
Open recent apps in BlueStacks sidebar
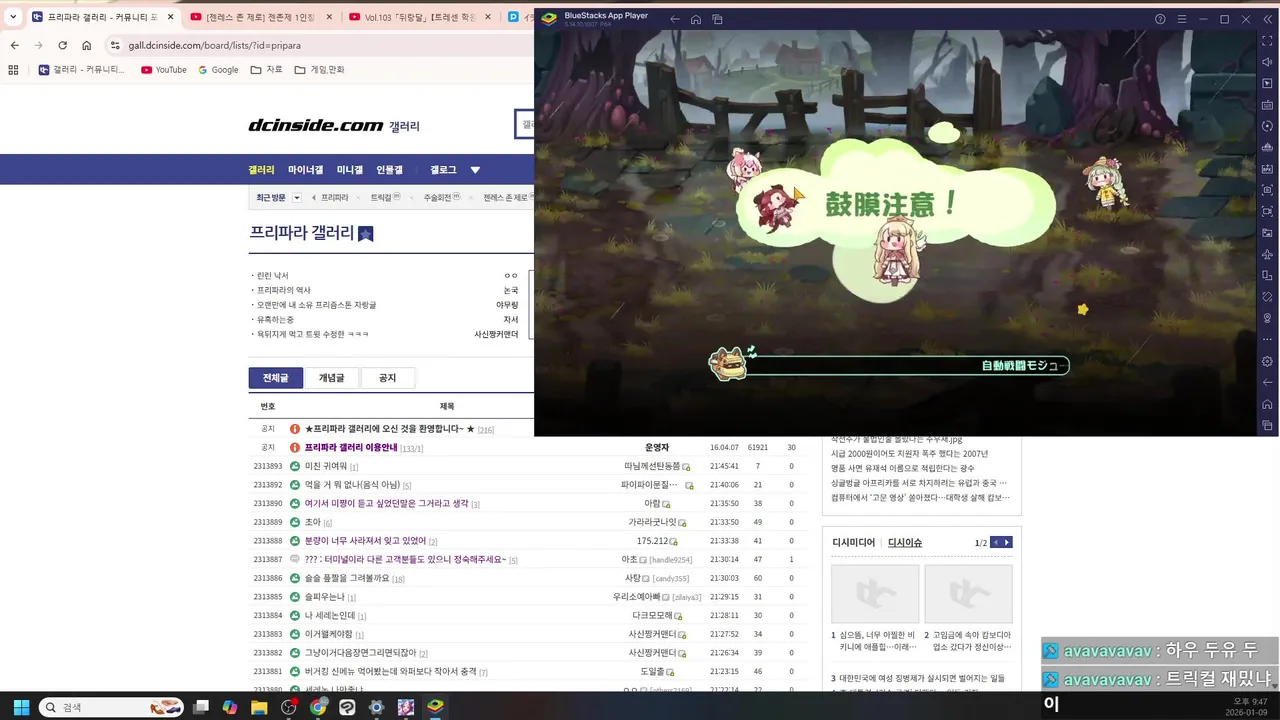click(x=1267, y=425)
